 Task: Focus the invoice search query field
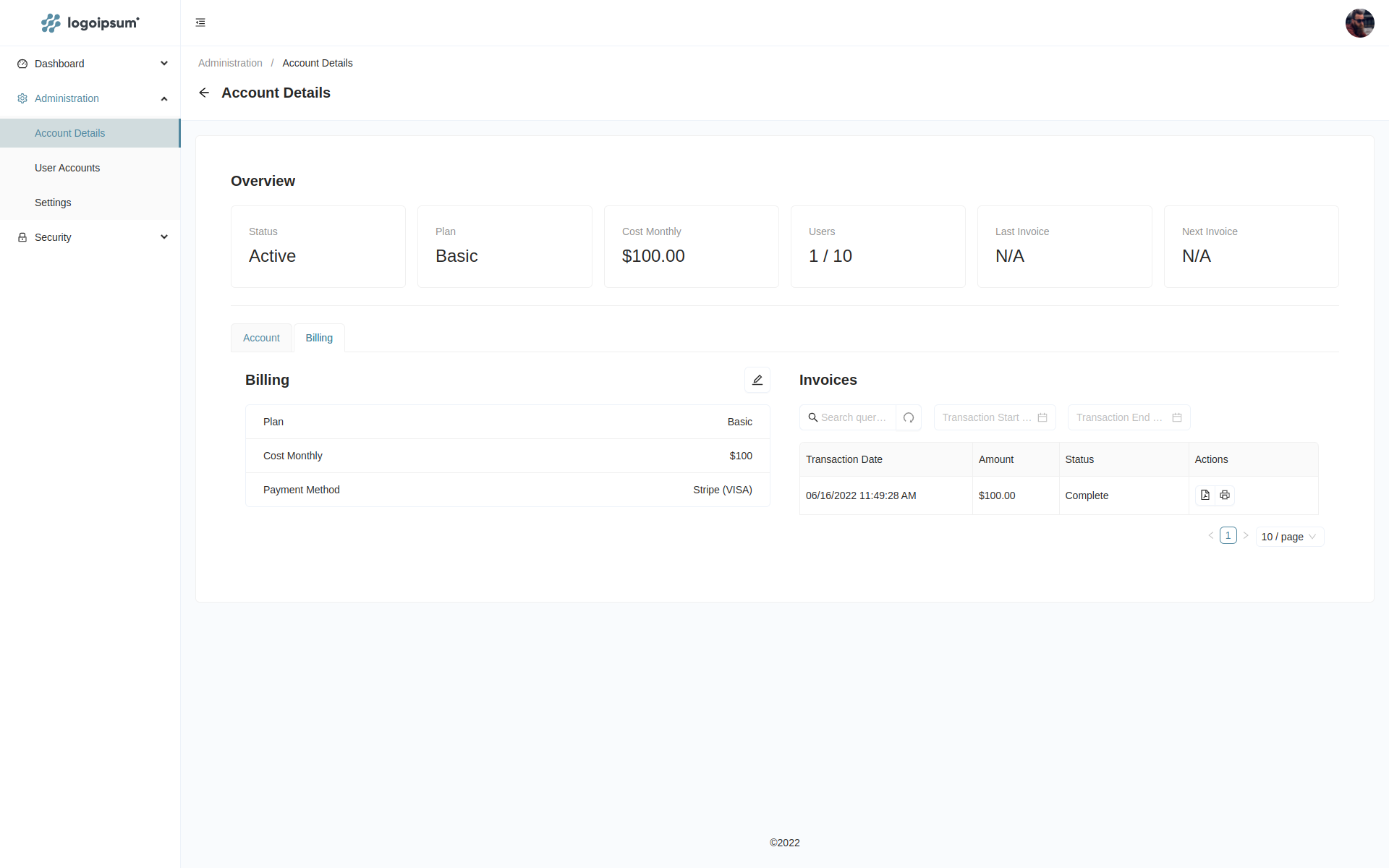(854, 417)
